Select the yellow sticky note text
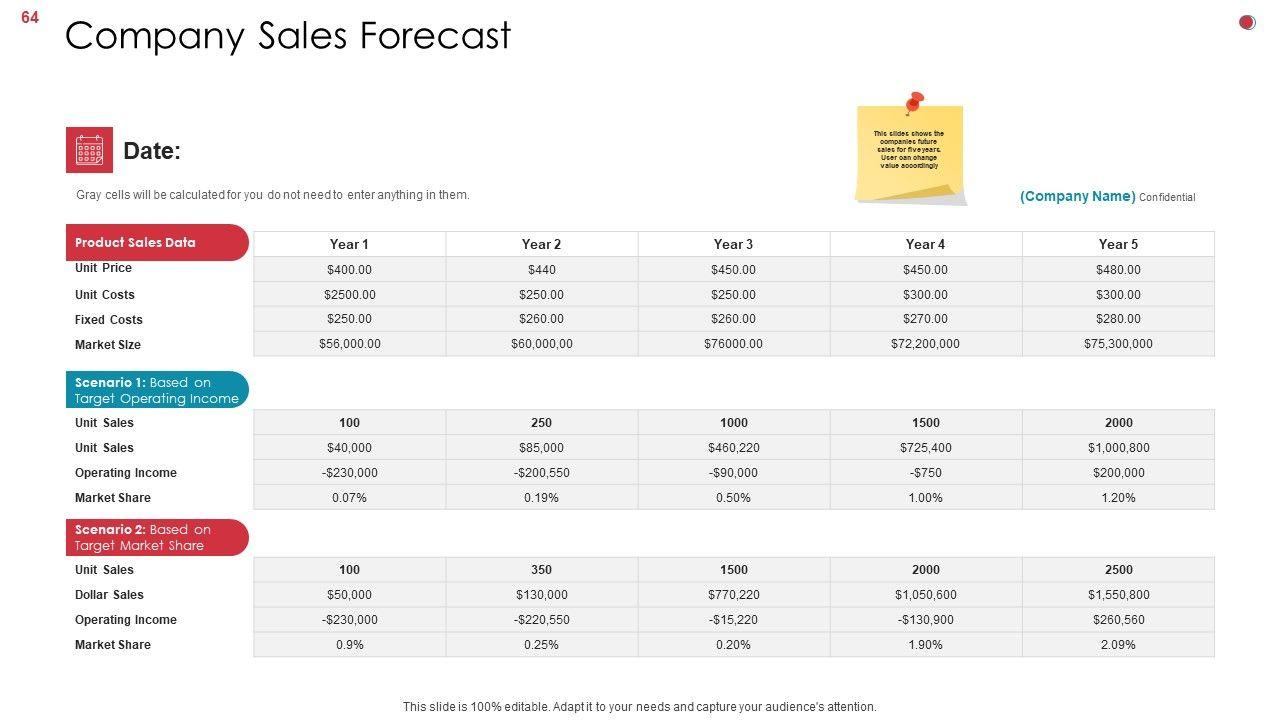1280x720 pixels. click(x=909, y=149)
